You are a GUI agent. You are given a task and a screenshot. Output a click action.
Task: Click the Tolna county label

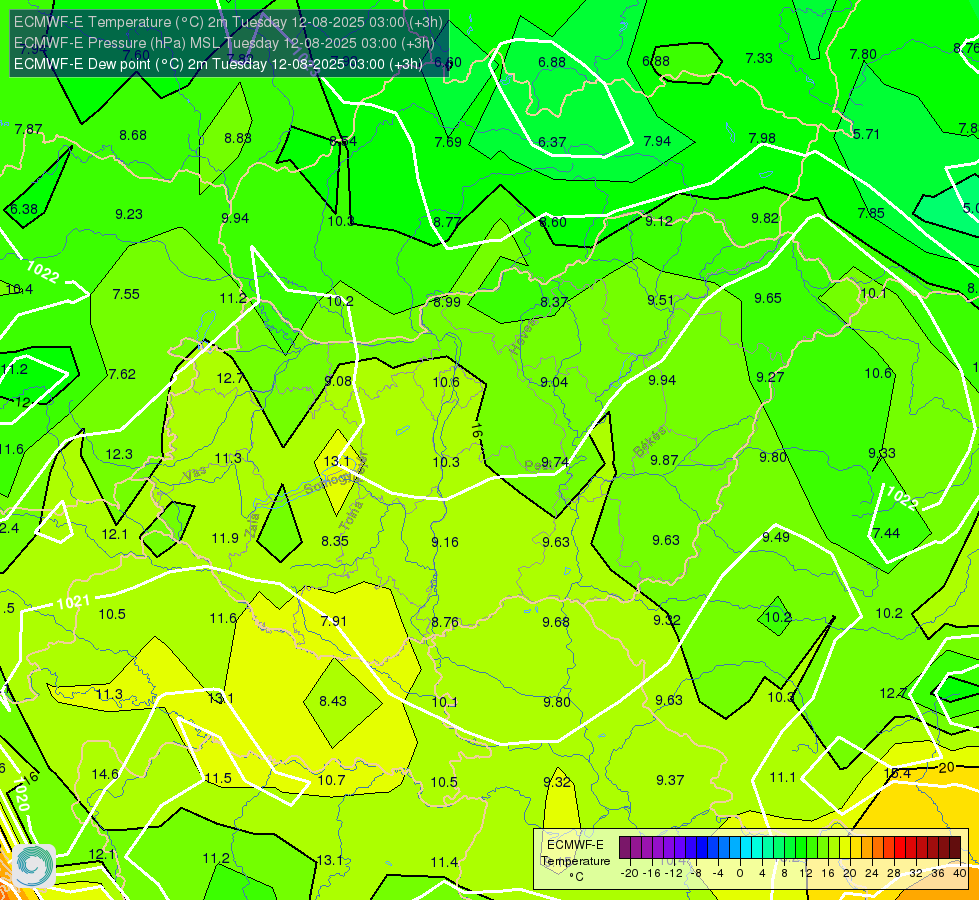click(352, 515)
